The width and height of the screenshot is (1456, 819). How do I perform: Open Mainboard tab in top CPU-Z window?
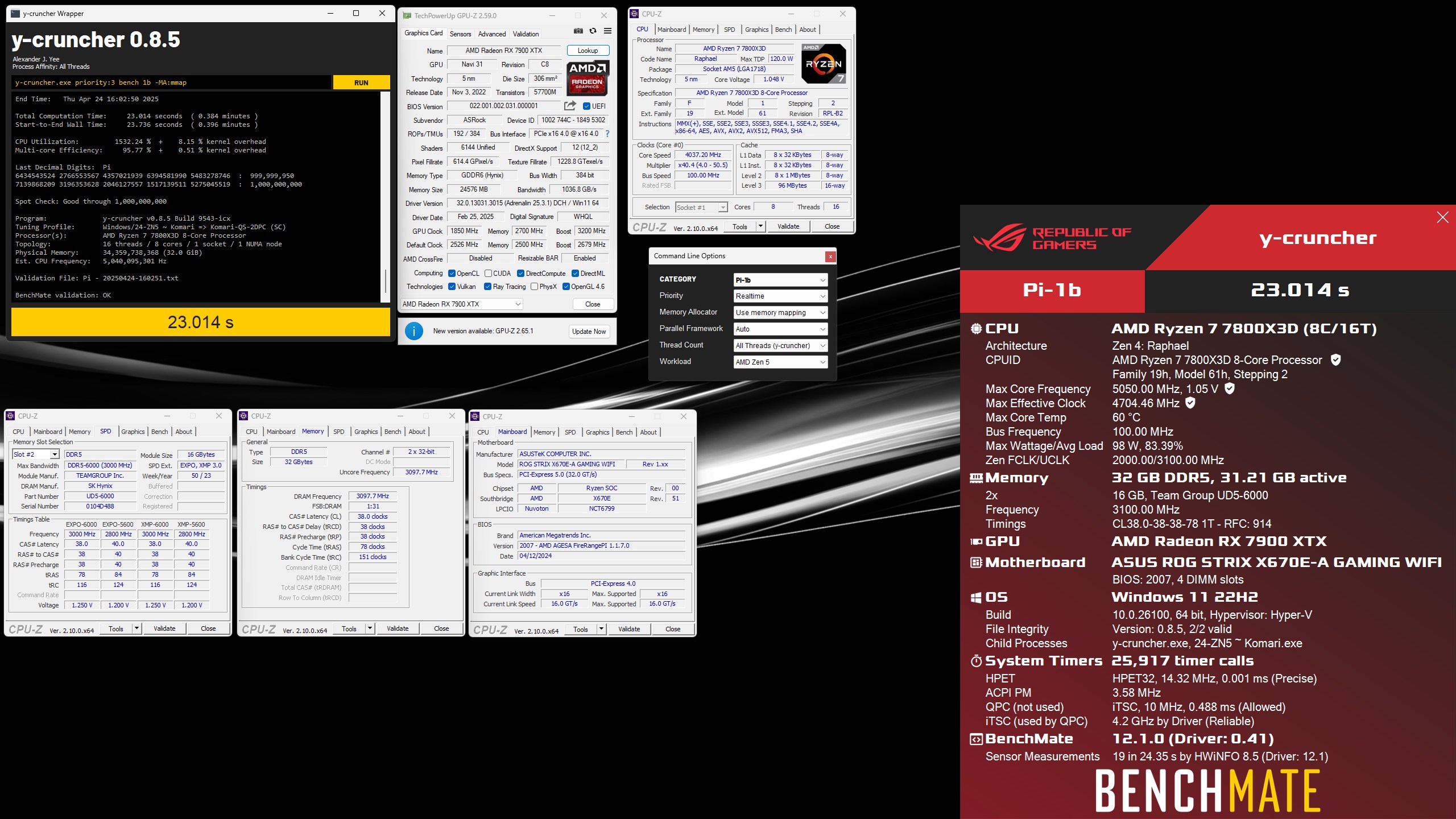click(672, 30)
